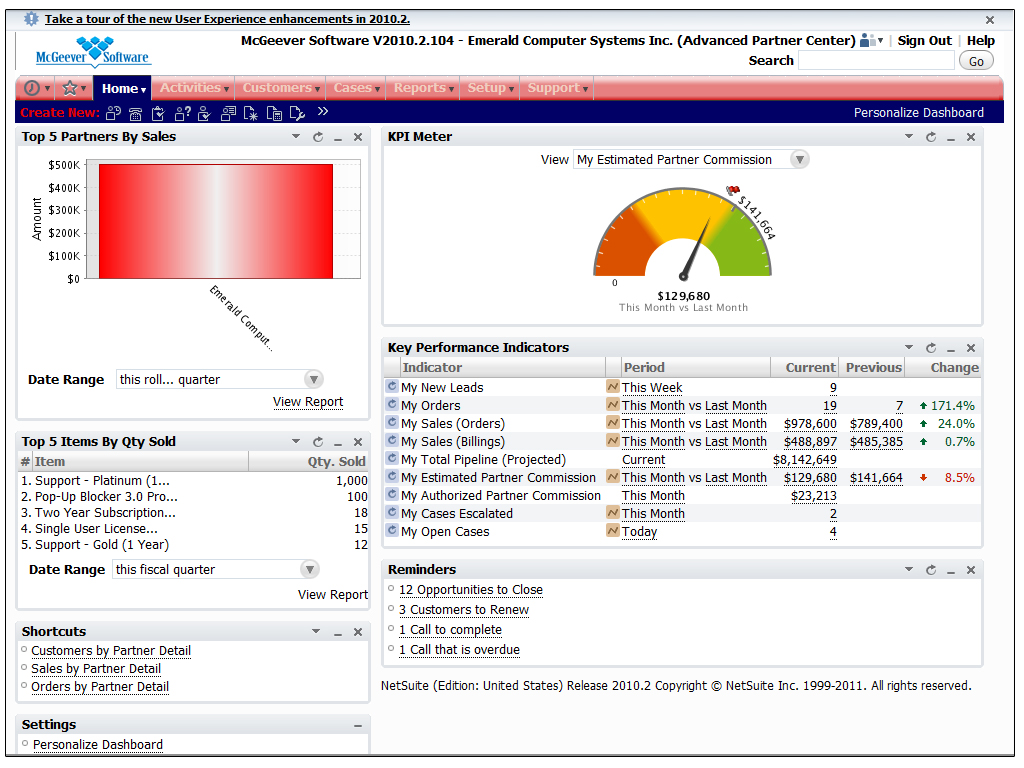Image resolution: width=1024 pixels, height=768 pixels.
Task: Show trend graph for My Cases Escalated
Action: [x=612, y=514]
